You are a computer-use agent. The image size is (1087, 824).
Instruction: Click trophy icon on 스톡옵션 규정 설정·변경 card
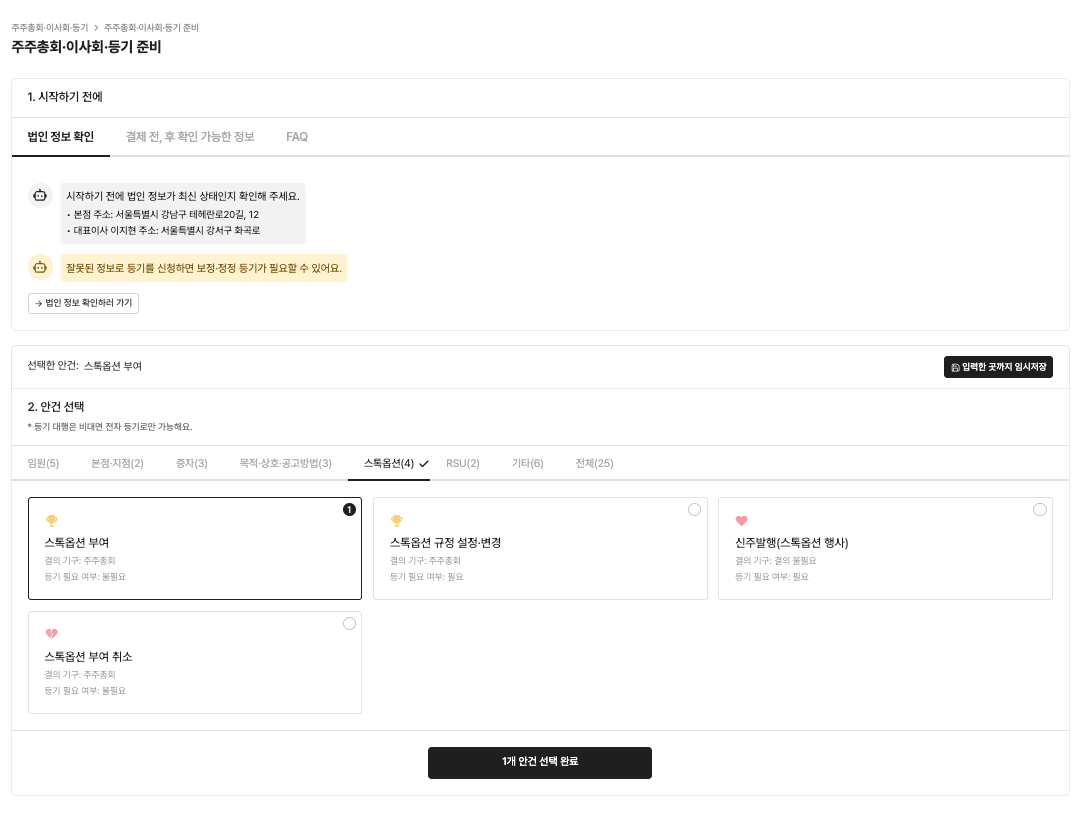pos(397,520)
